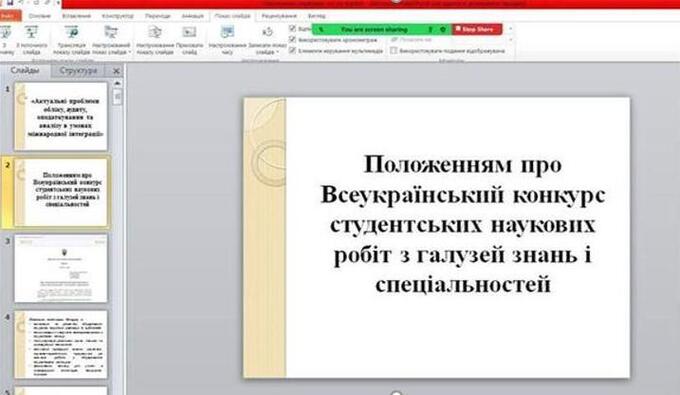
Task: Click the Save icon in quick access toolbar
Action: [x=10, y=3]
